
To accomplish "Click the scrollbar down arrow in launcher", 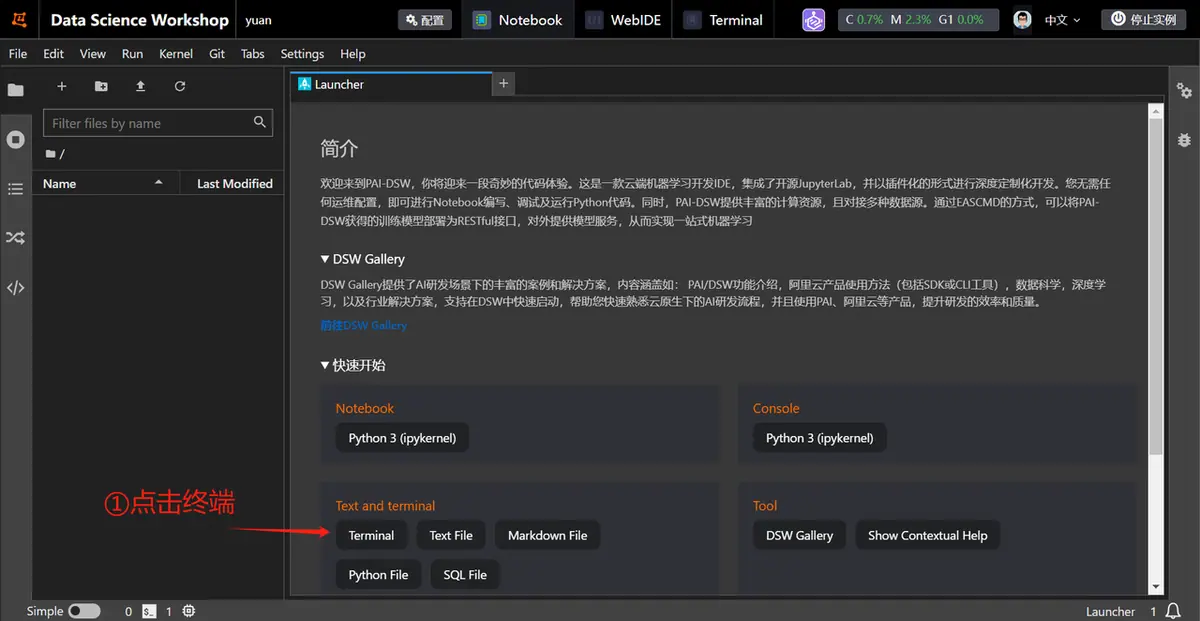I will 1156,587.
